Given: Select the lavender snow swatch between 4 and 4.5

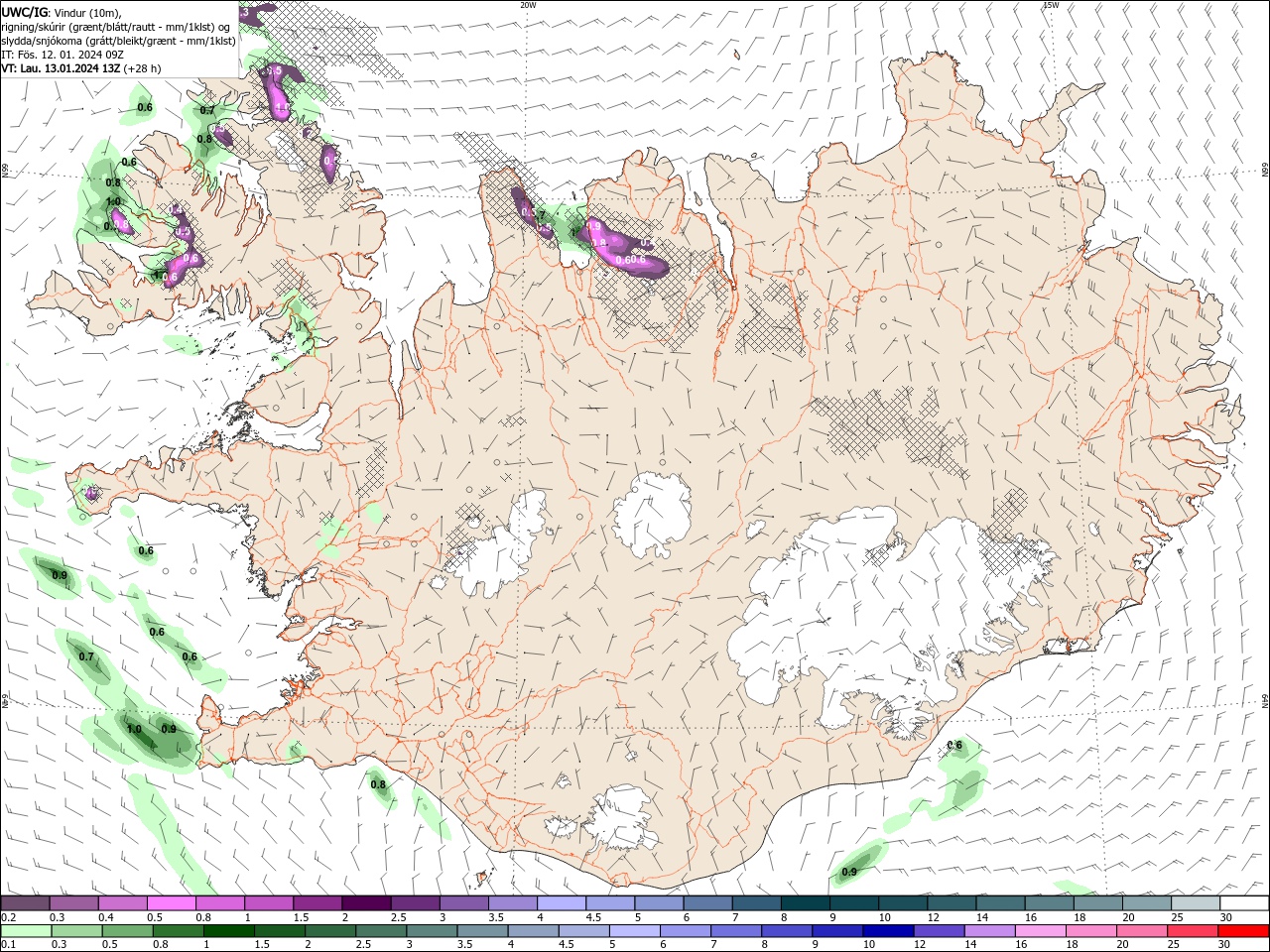Looking at the screenshot, I should (561, 903).
